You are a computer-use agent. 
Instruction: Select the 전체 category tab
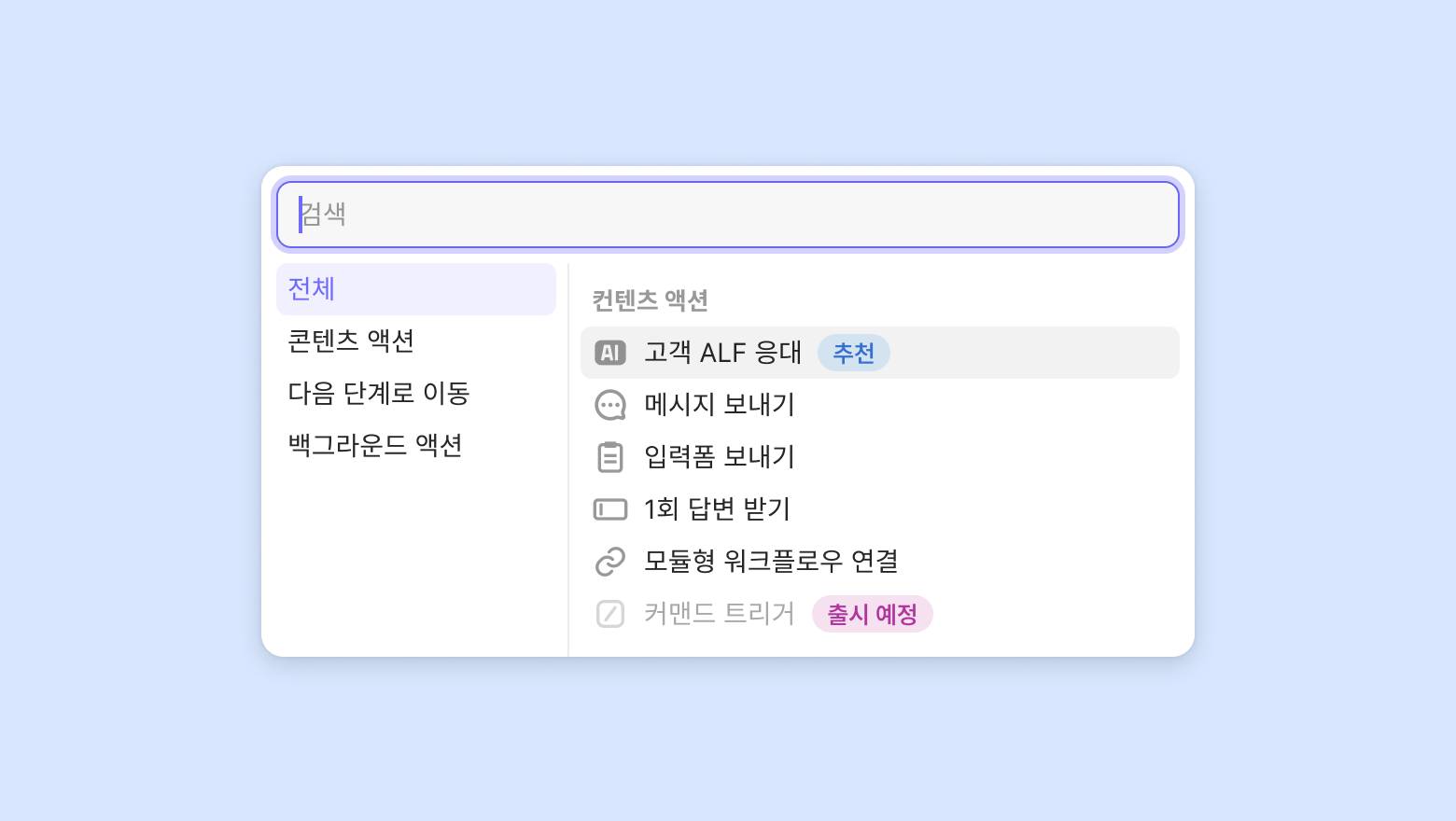pos(415,289)
